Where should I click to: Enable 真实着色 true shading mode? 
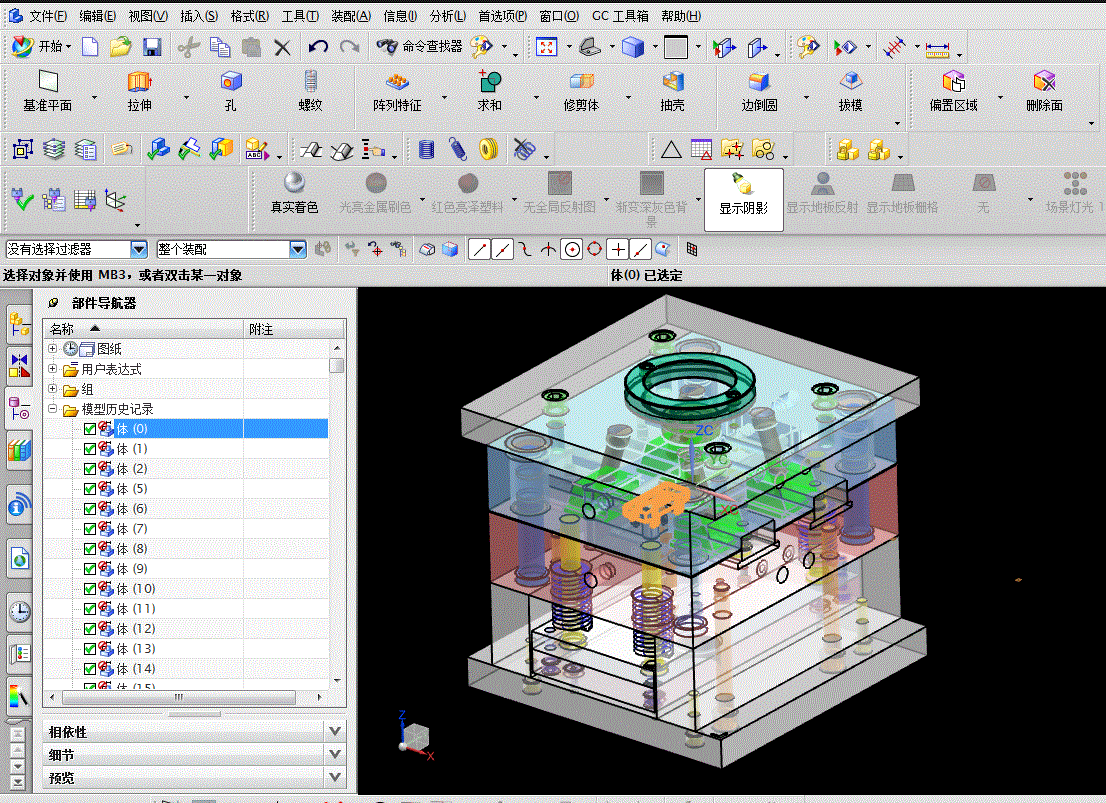click(294, 193)
